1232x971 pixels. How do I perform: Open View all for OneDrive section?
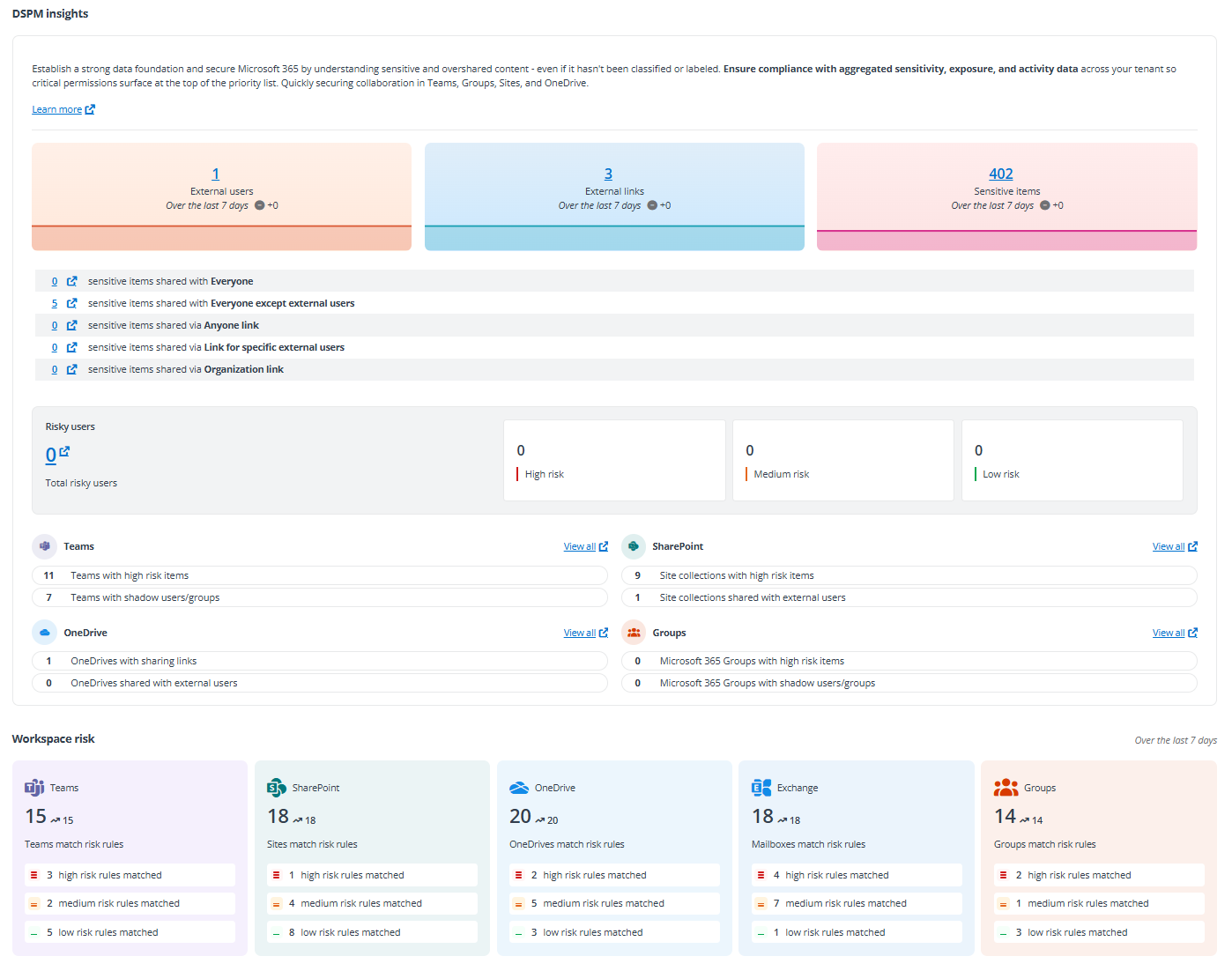point(585,633)
